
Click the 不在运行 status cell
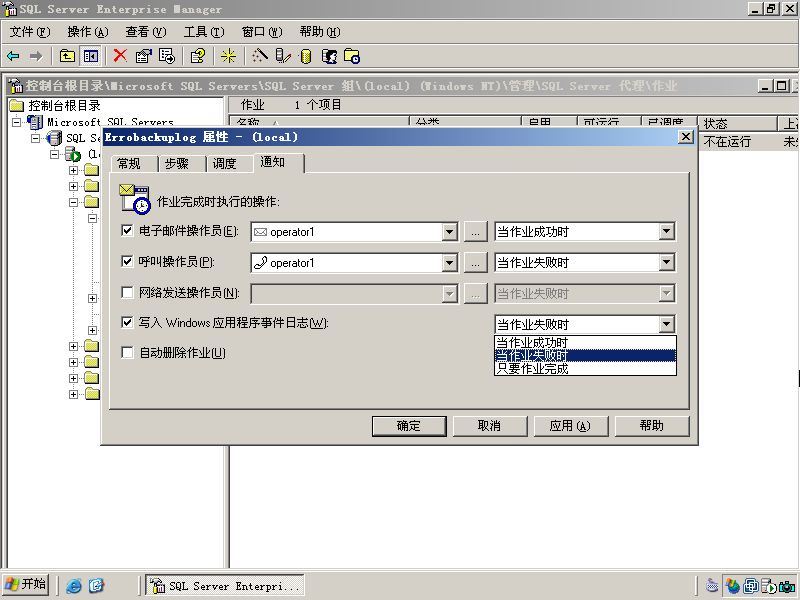[x=727, y=141]
